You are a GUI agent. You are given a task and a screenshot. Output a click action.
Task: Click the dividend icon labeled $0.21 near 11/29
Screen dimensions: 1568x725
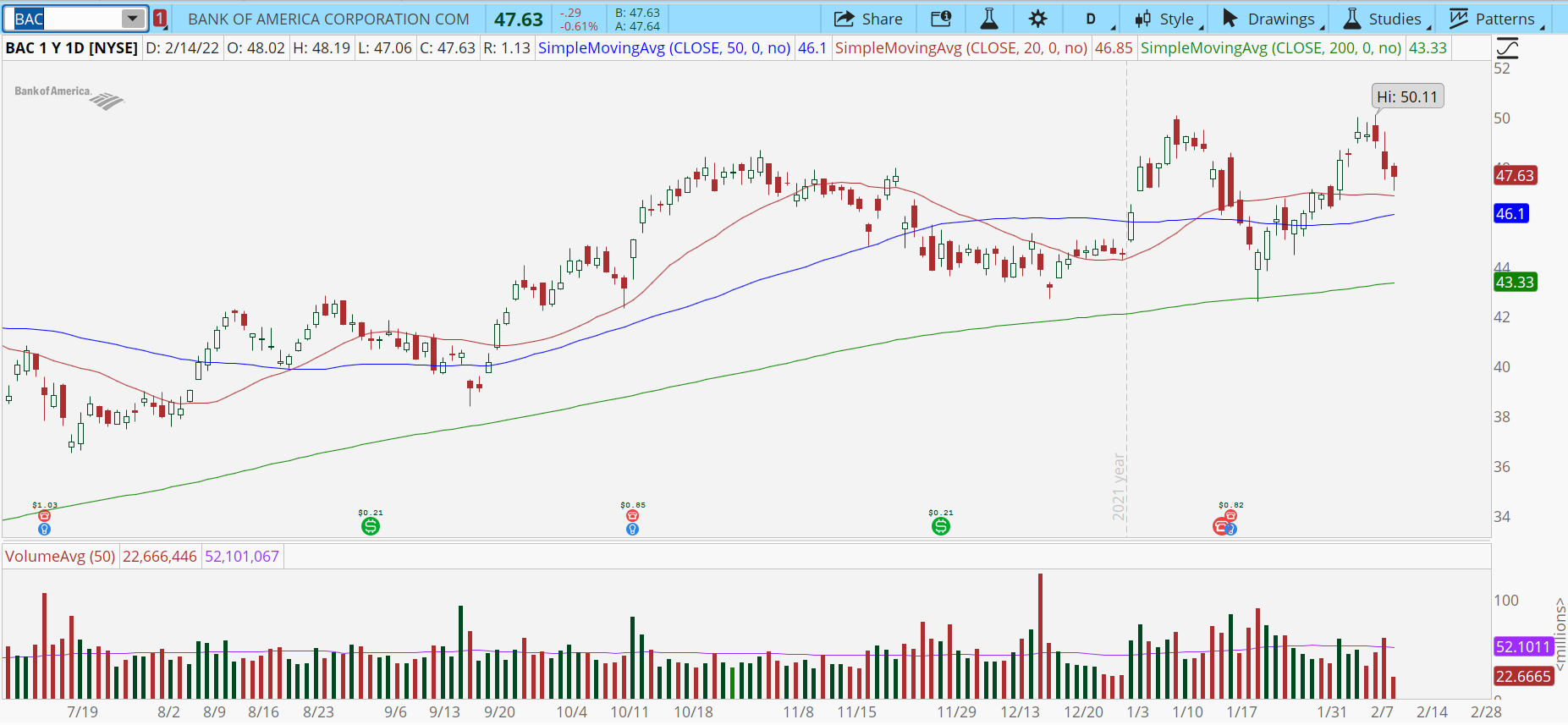point(941,526)
